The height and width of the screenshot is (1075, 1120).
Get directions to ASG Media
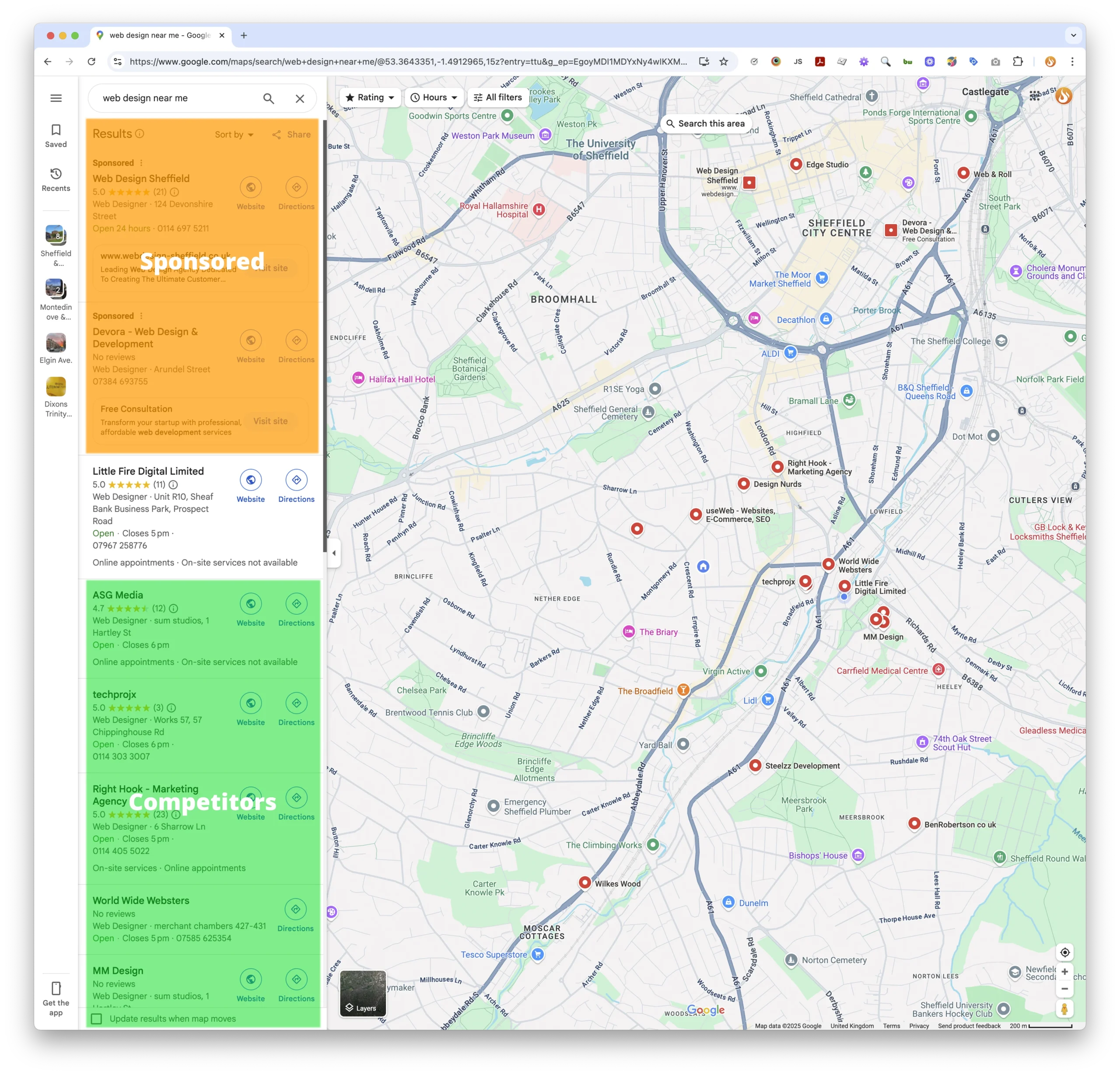pyautogui.click(x=297, y=604)
